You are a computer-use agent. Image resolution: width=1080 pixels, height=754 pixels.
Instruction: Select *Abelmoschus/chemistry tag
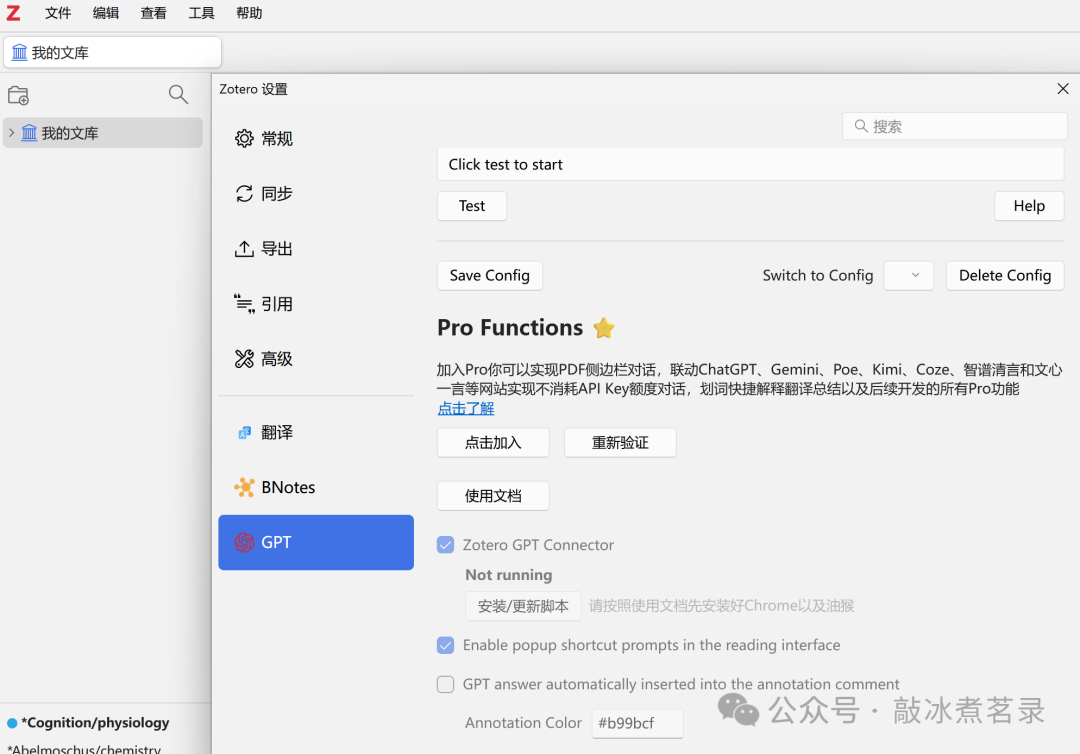click(86, 748)
